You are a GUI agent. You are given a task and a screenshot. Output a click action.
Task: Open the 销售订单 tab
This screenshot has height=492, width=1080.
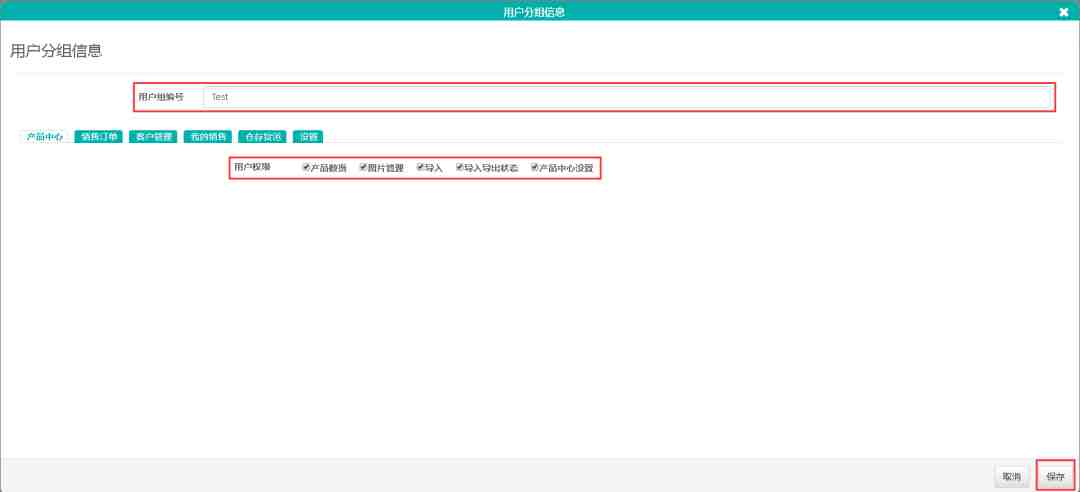click(98, 137)
